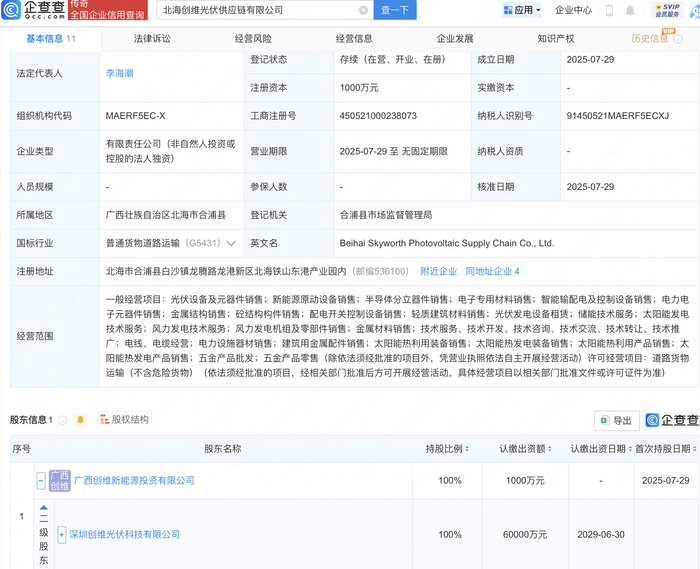This screenshot has height=569, width=700.
Task: Click the 企查查 logo in header
Action: click(33, 11)
